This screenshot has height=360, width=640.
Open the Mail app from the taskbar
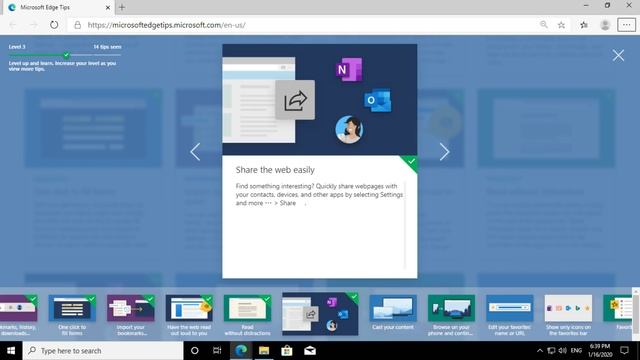coord(310,351)
